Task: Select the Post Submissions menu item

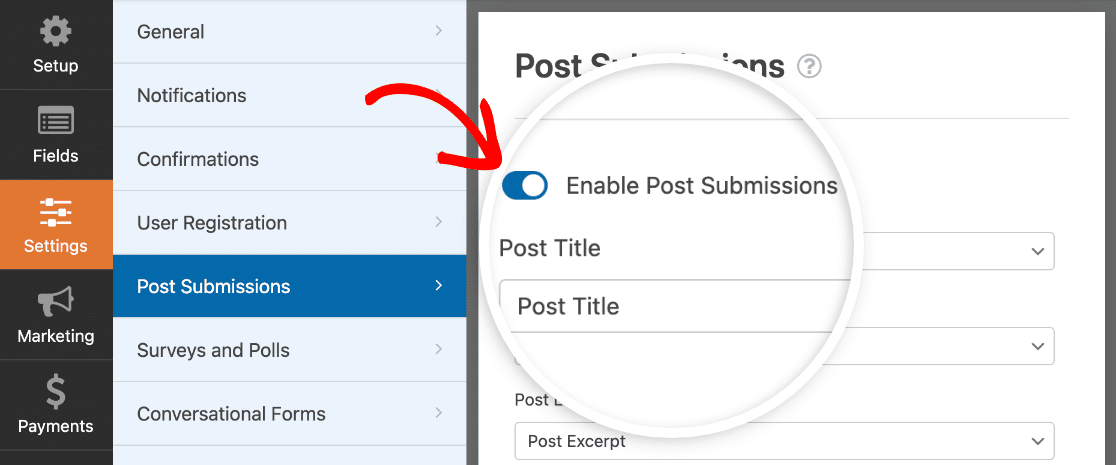Action: (289, 287)
